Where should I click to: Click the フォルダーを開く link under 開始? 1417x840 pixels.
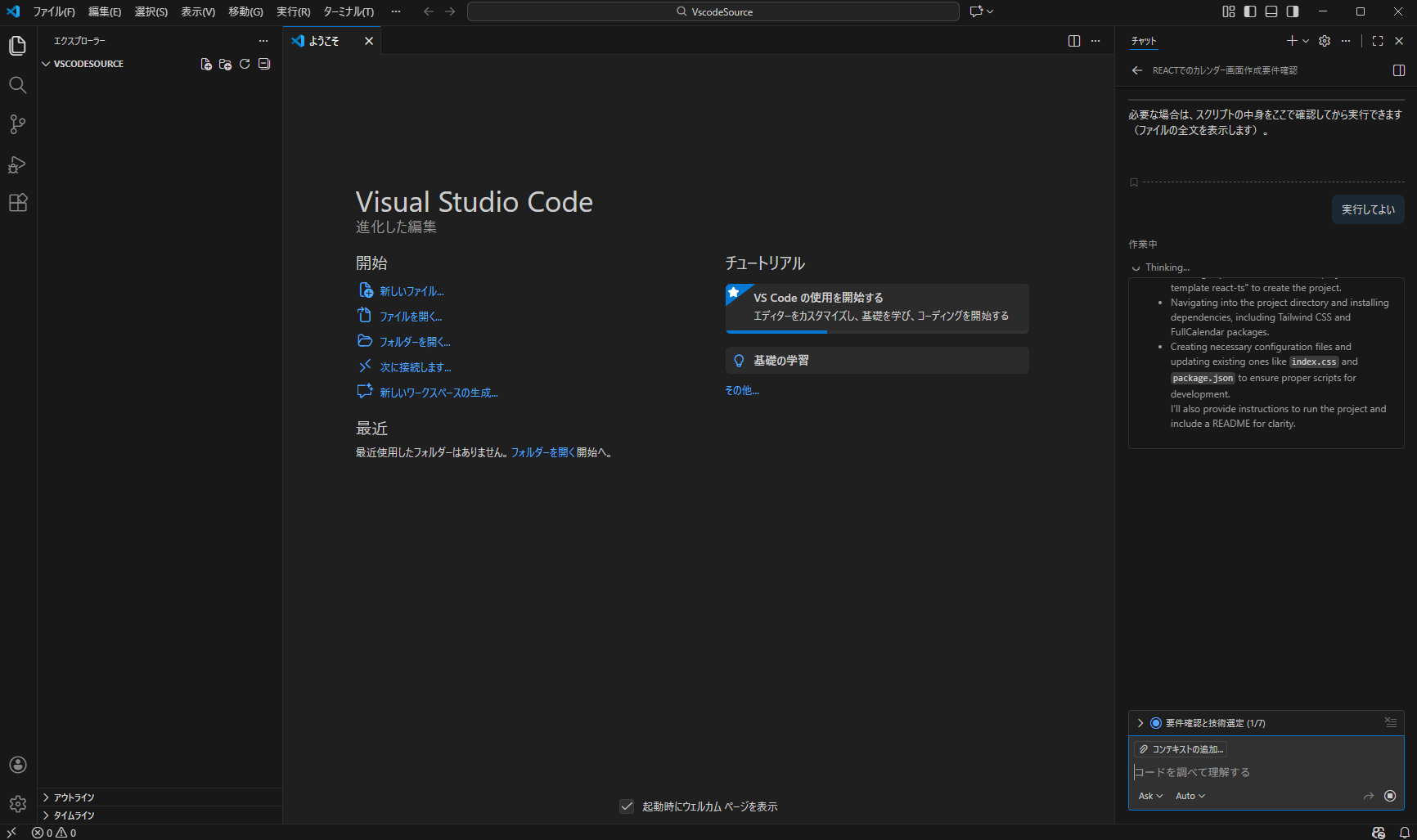[x=415, y=342]
